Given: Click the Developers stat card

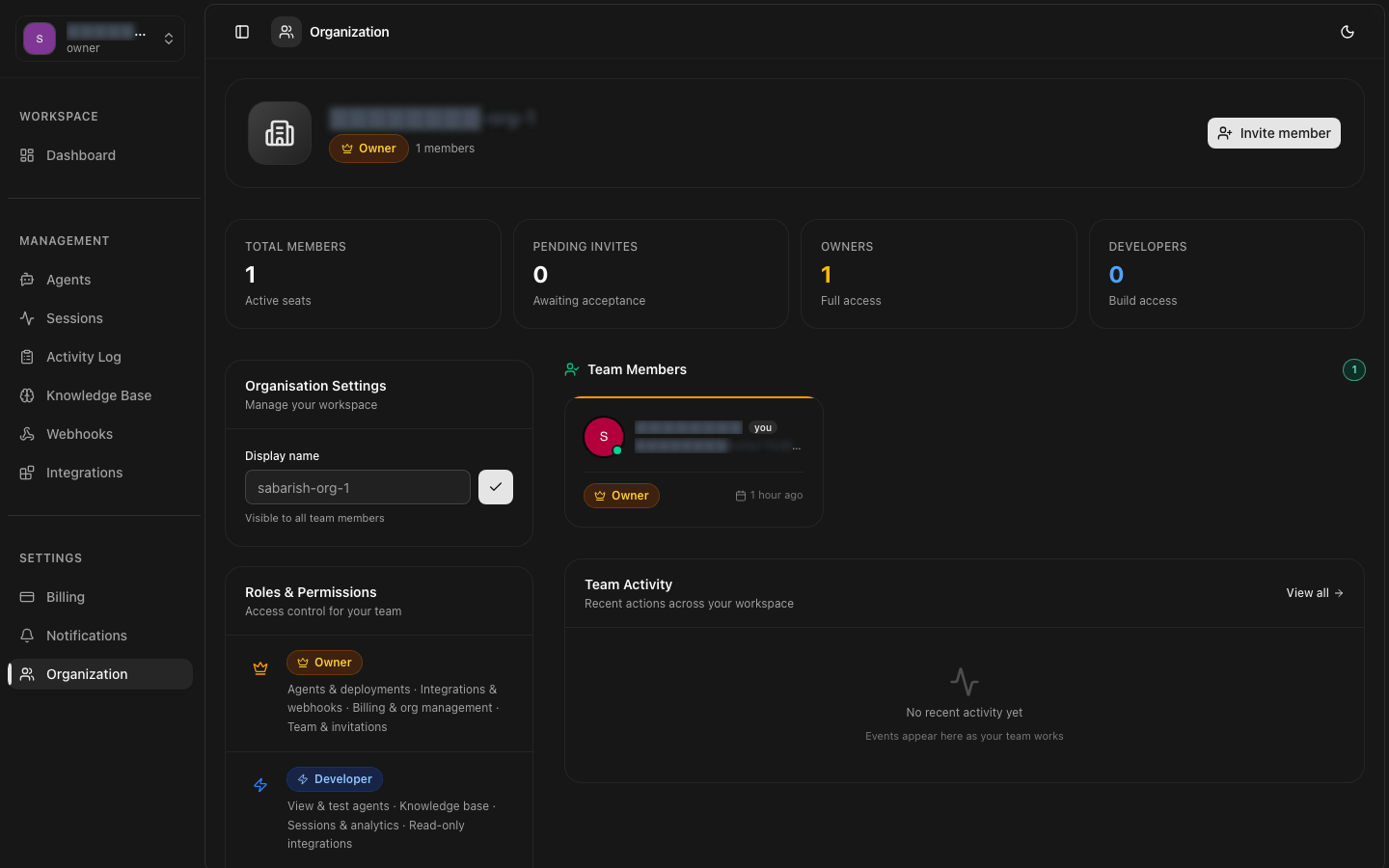Looking at the screenshot, I should click(1227, 274).
